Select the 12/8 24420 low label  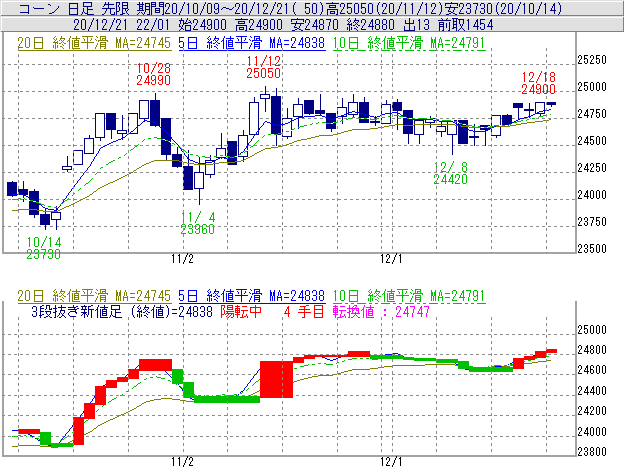[x=450, y=173]
